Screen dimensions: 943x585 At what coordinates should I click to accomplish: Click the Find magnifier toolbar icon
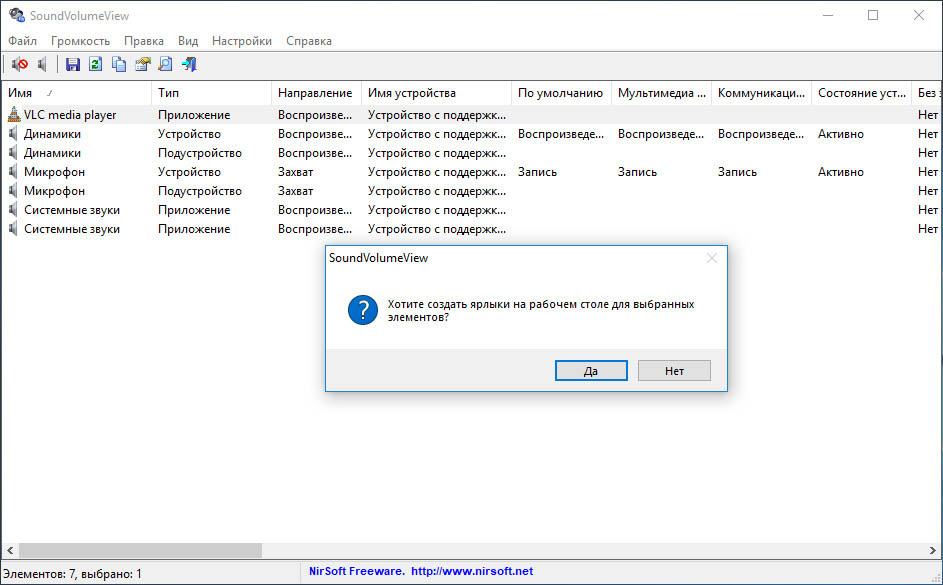click(x=165, y=64)
